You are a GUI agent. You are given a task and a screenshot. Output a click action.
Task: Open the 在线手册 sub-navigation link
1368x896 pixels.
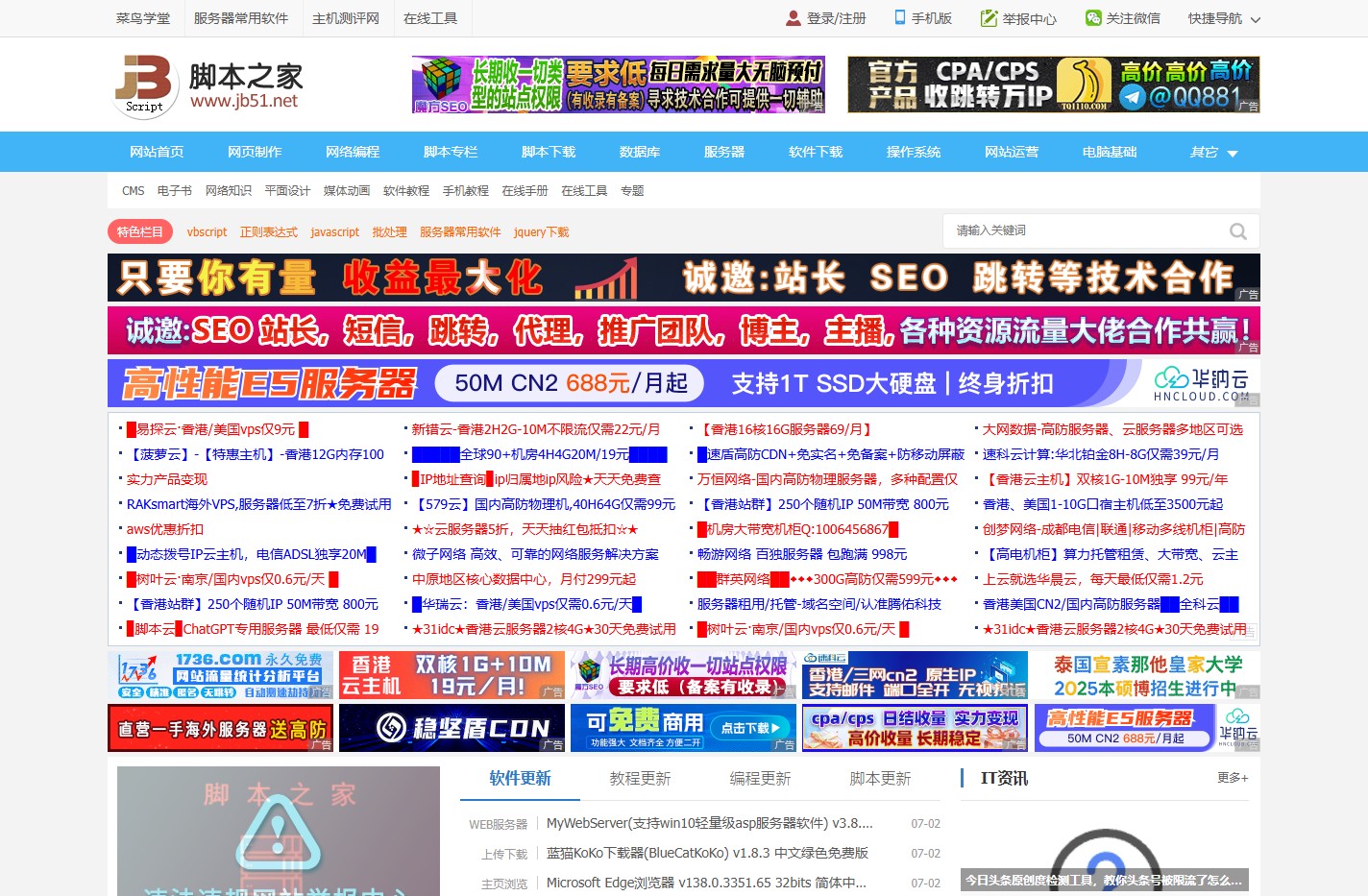coord(525,191)
